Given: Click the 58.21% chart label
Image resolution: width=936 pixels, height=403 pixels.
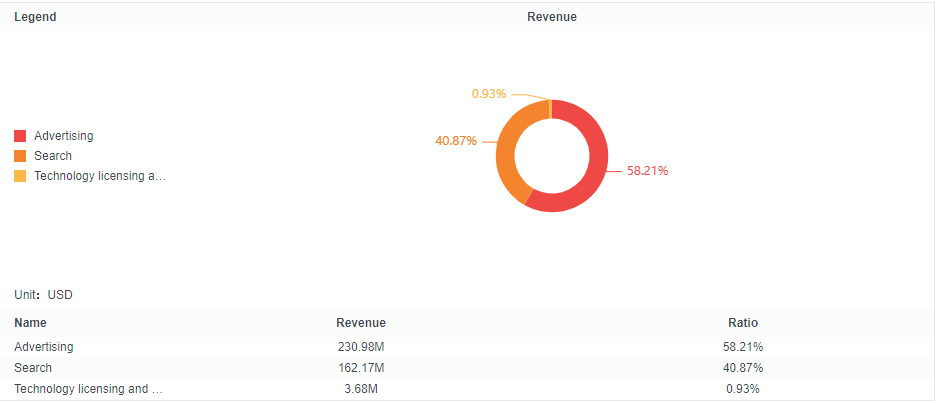Looking at the screenshot, I should pos(647,171).
